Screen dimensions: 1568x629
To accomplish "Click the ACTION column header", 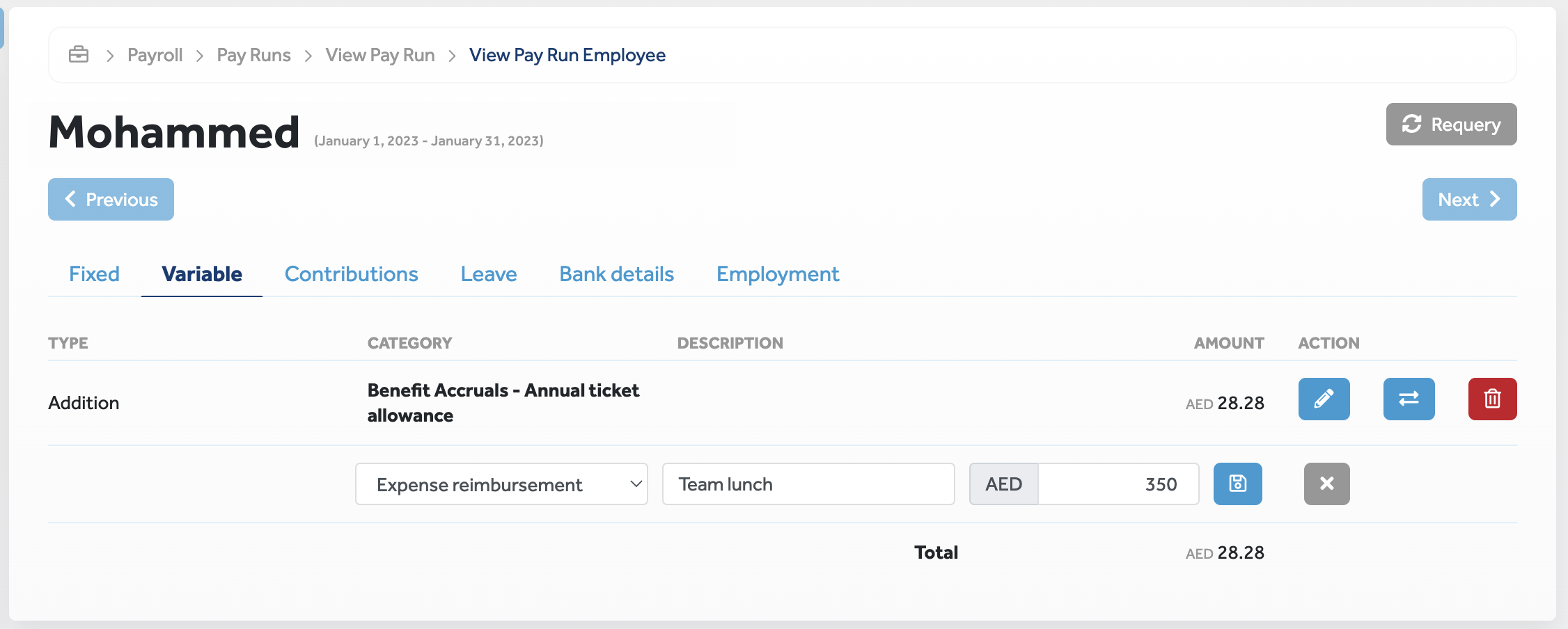I will click(1328, 343).
